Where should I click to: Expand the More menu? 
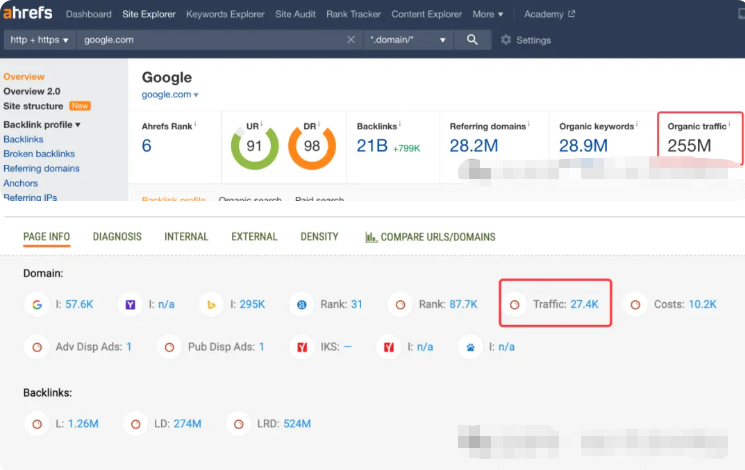point(488,14)
